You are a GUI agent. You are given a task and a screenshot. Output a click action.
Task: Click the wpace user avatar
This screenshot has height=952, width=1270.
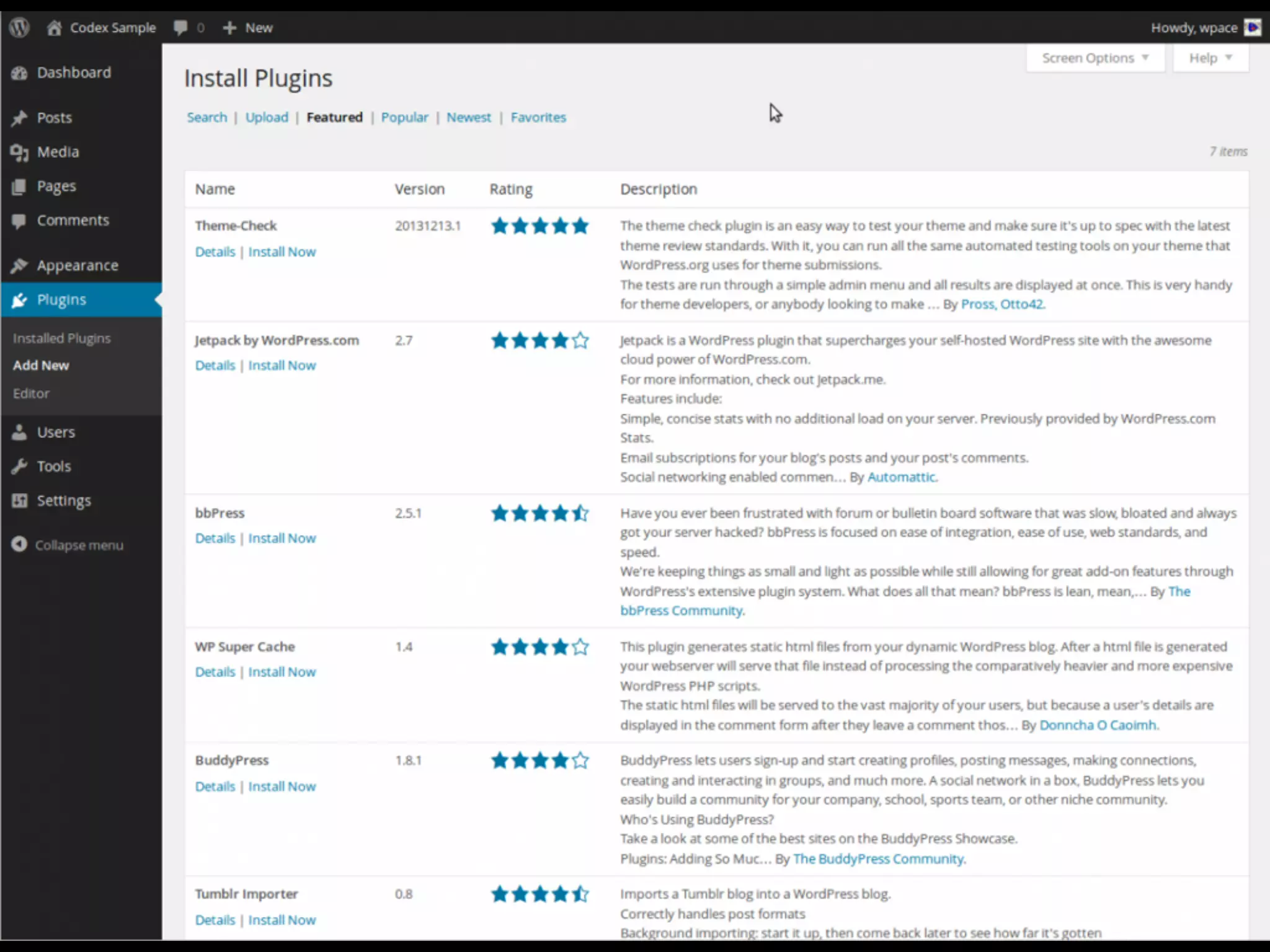pyautogui.click(x=1253, y=27)
